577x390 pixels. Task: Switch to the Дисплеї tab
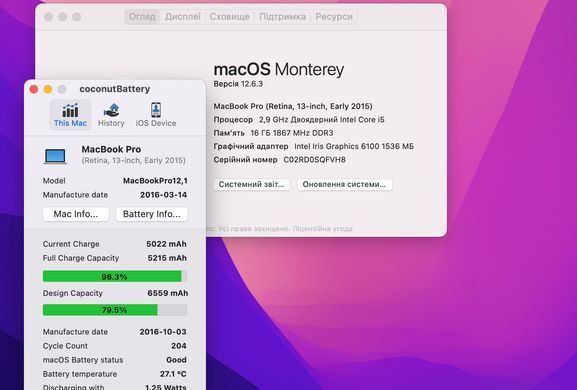click(183, 17)
